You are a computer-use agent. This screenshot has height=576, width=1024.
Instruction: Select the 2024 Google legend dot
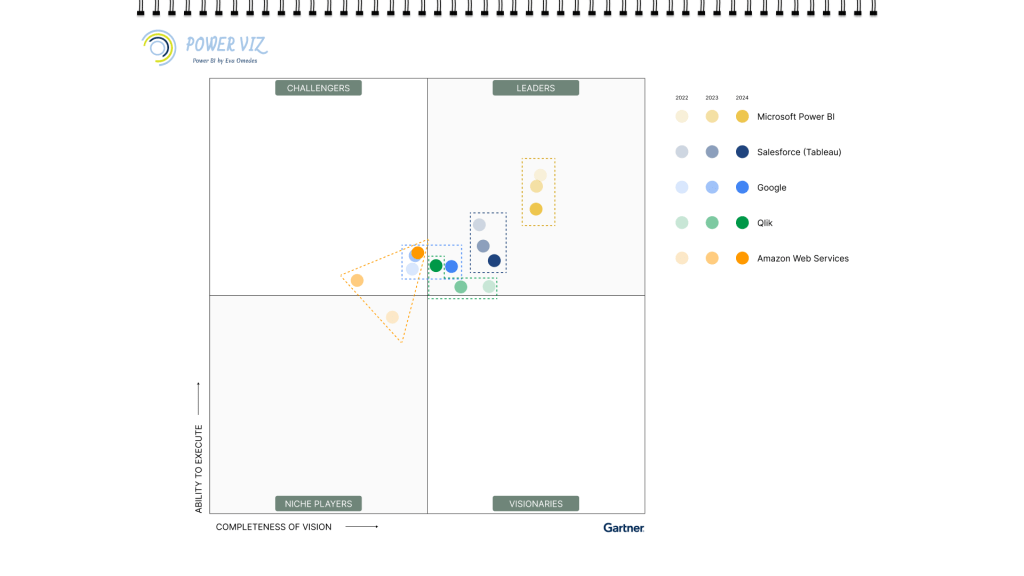(x=742, y=188)
